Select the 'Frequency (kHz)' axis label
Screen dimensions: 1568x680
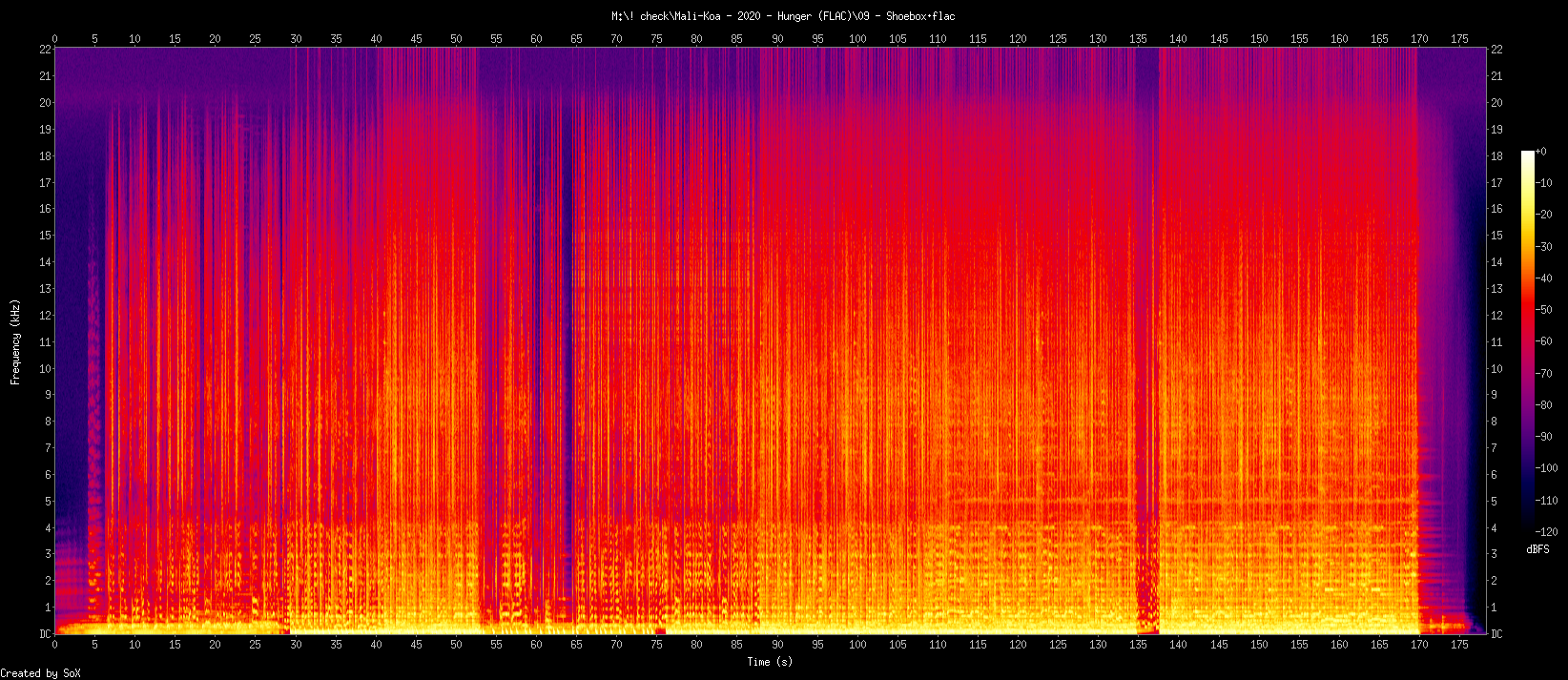[15, 342]
